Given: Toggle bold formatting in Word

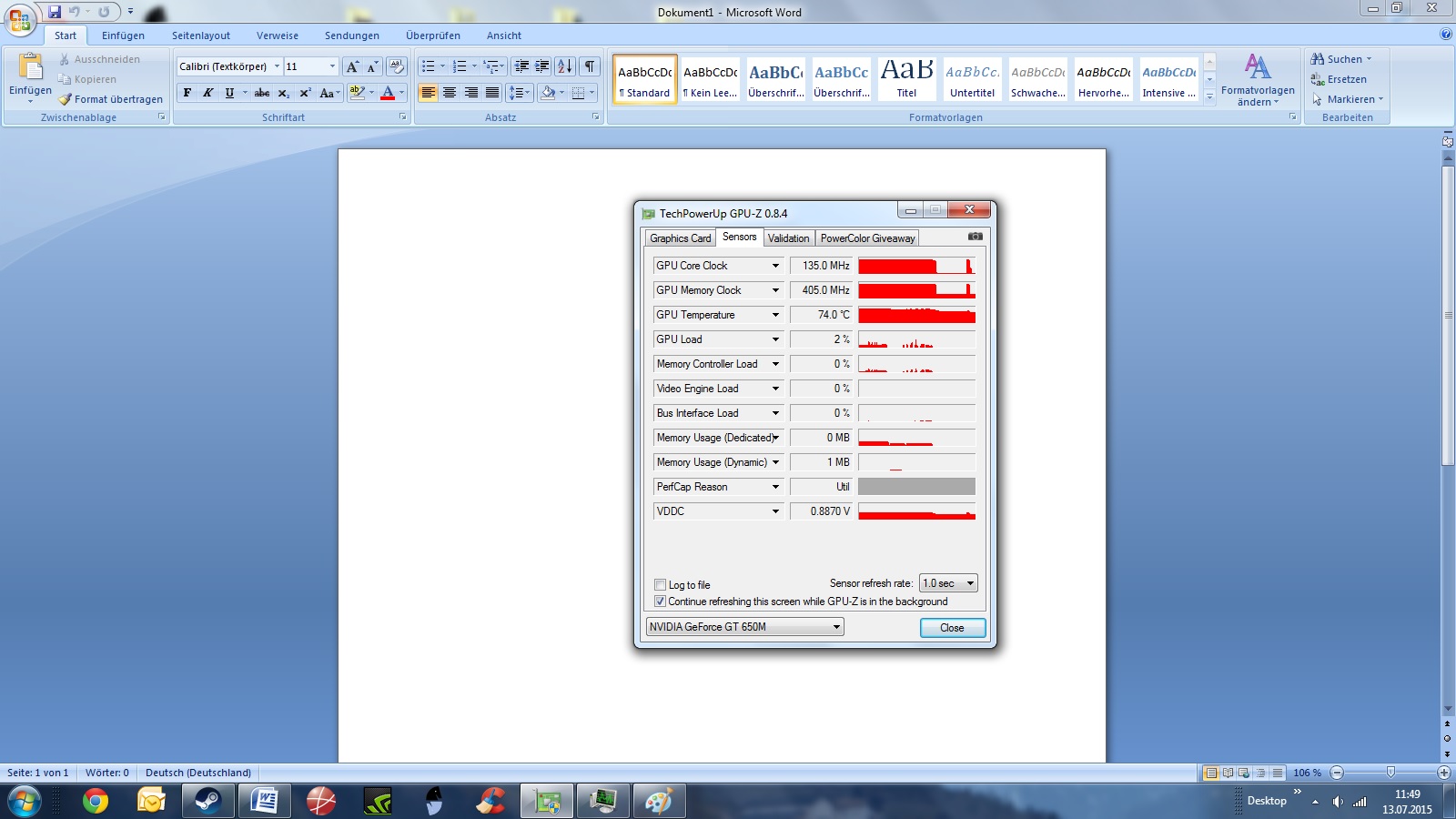Looking at the screenshot, I should 187,93.
